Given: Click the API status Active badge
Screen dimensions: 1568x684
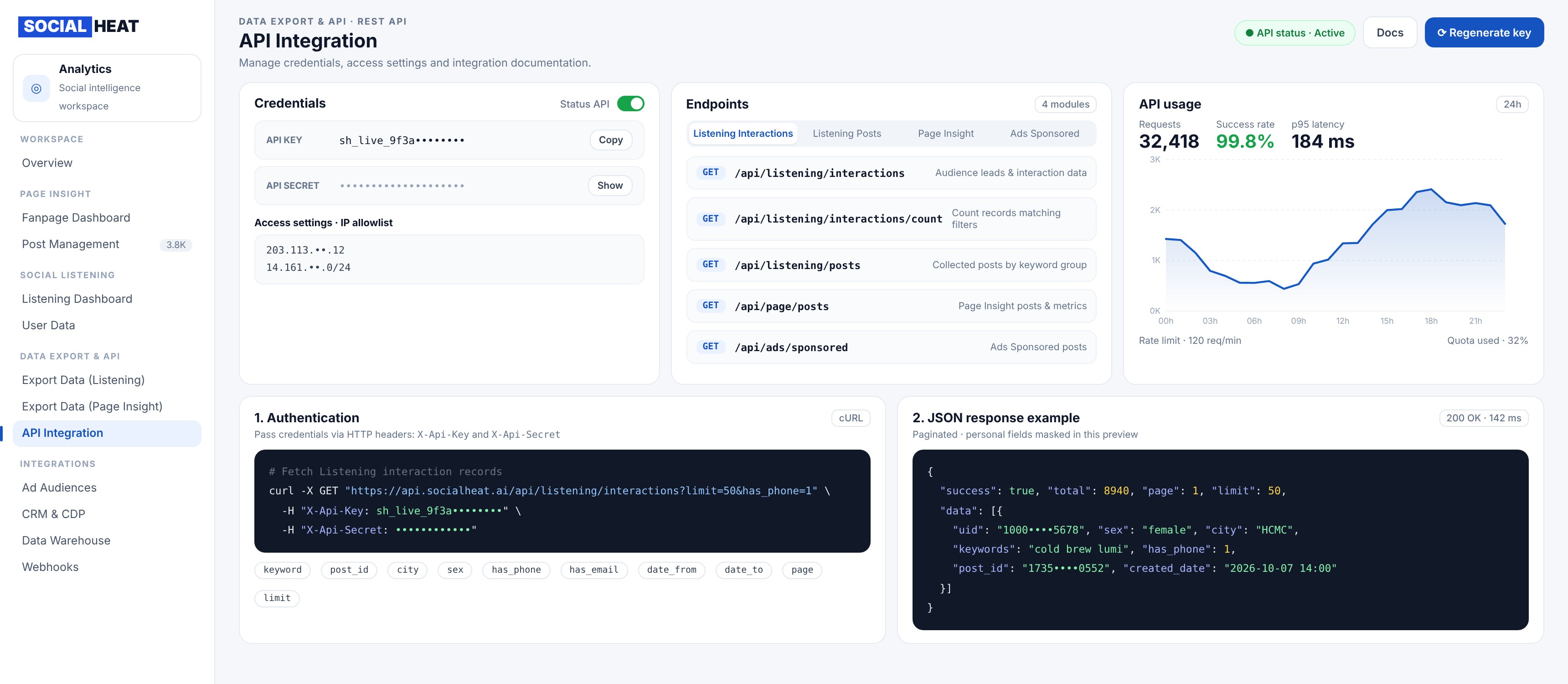Looking at the screenshot, I should pos(1294,33).
